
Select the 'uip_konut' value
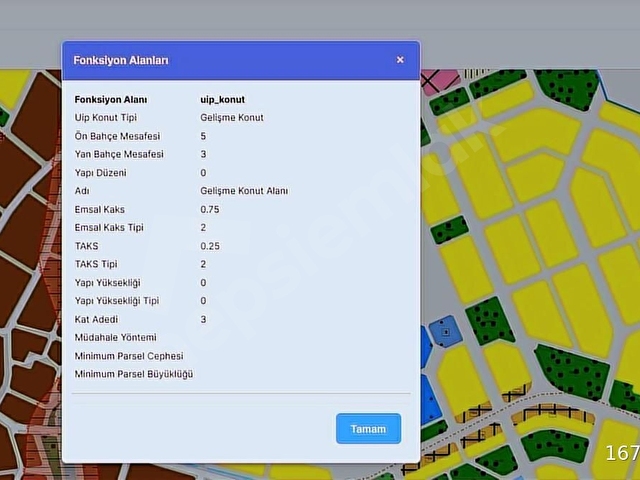pos(222,100)
